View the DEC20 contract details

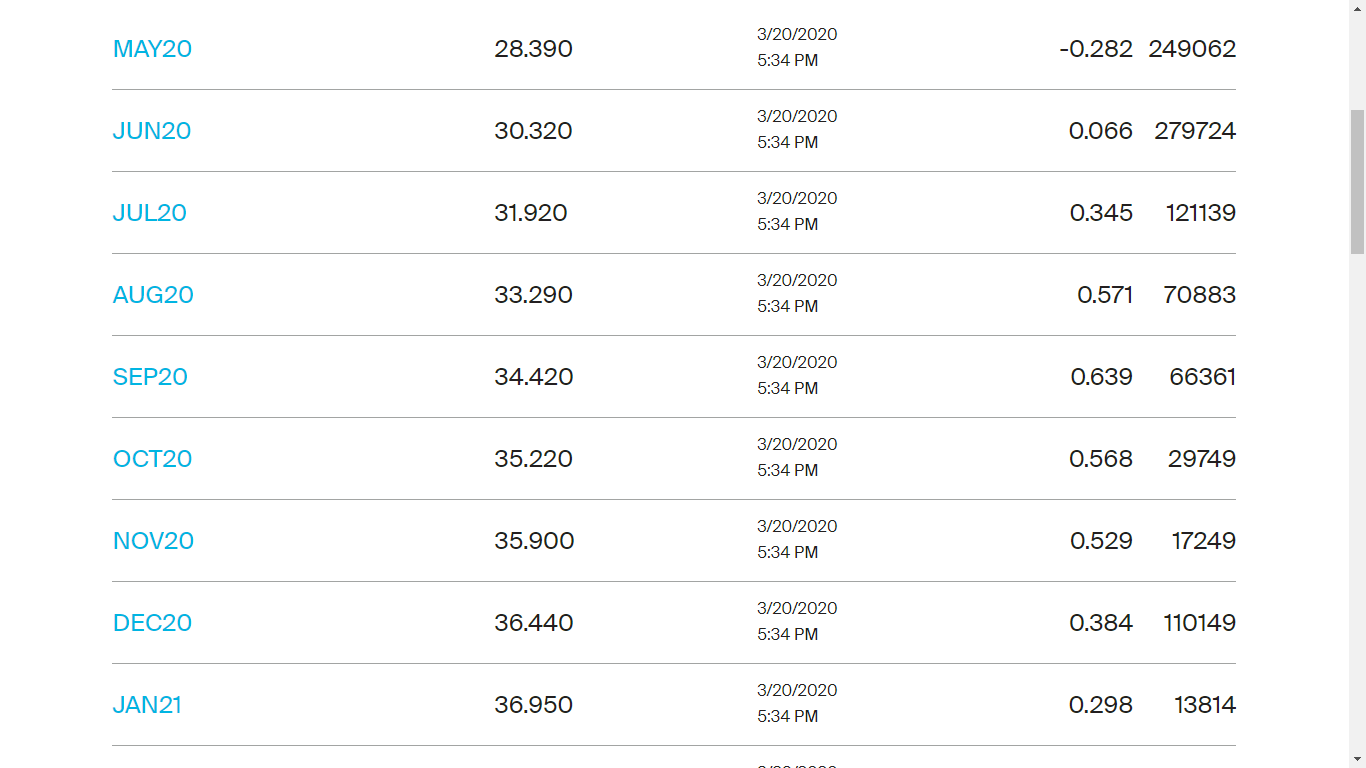click(x=152, y=623)
